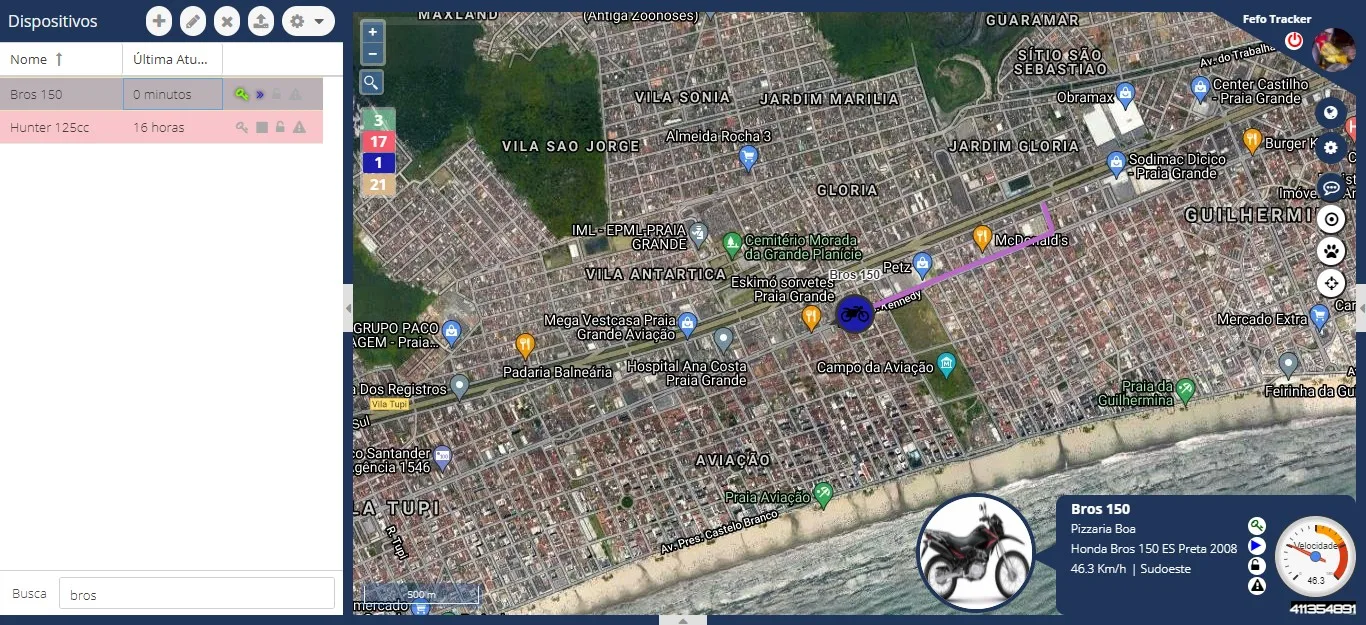This screenshot has width=1366, height=625.
Task: Zoom in the map with plus button
Action: pyautogui.click(x=372, y=32)
